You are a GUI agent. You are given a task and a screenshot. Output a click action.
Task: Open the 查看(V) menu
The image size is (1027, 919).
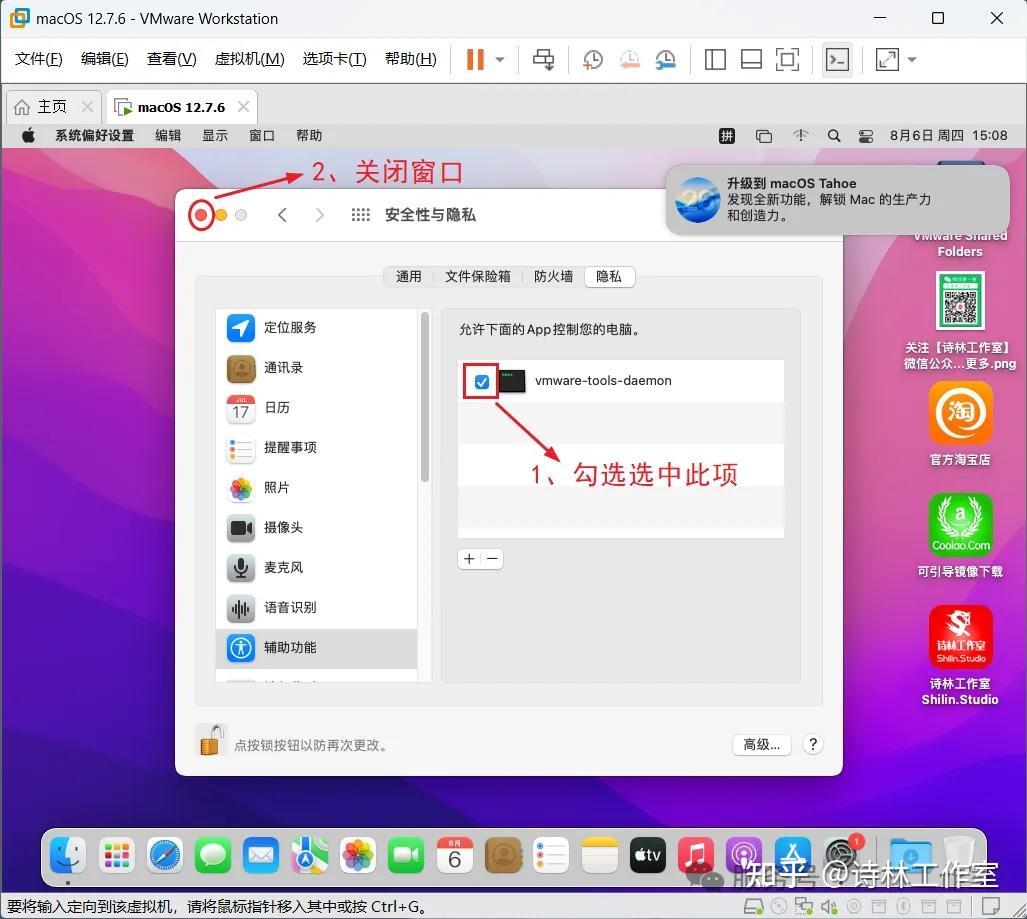(x=172, y=59)
